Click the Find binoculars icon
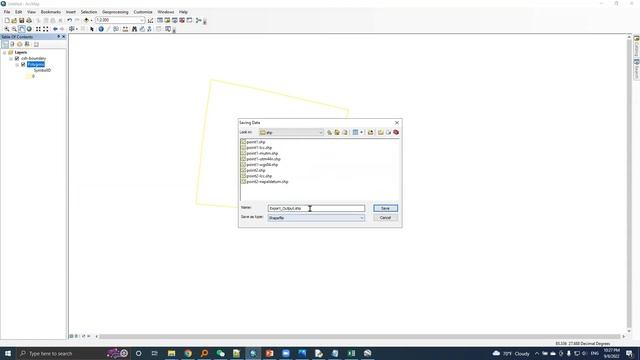This screenshot has height=360, width=640. [x=134, y=29]
